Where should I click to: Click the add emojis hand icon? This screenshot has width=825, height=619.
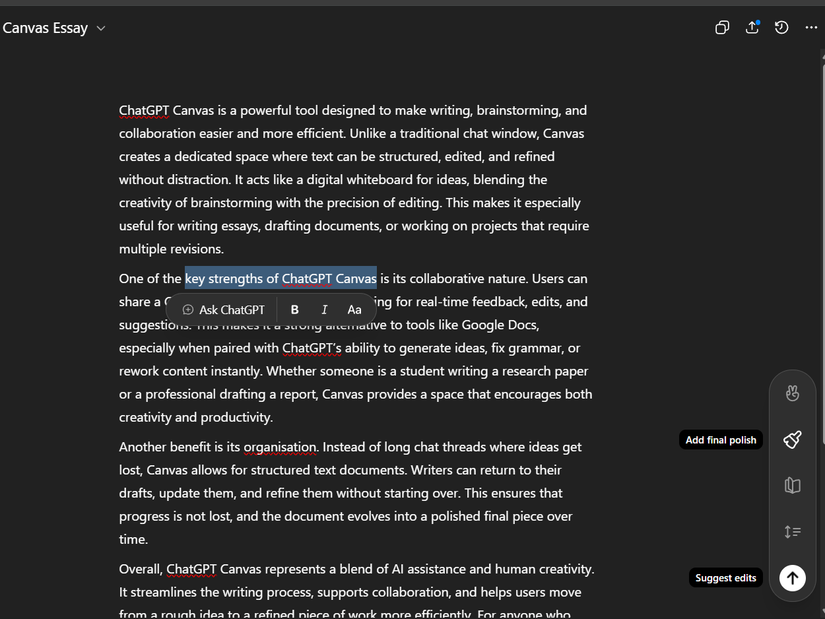pyautogui.click(x=792, y=393)
